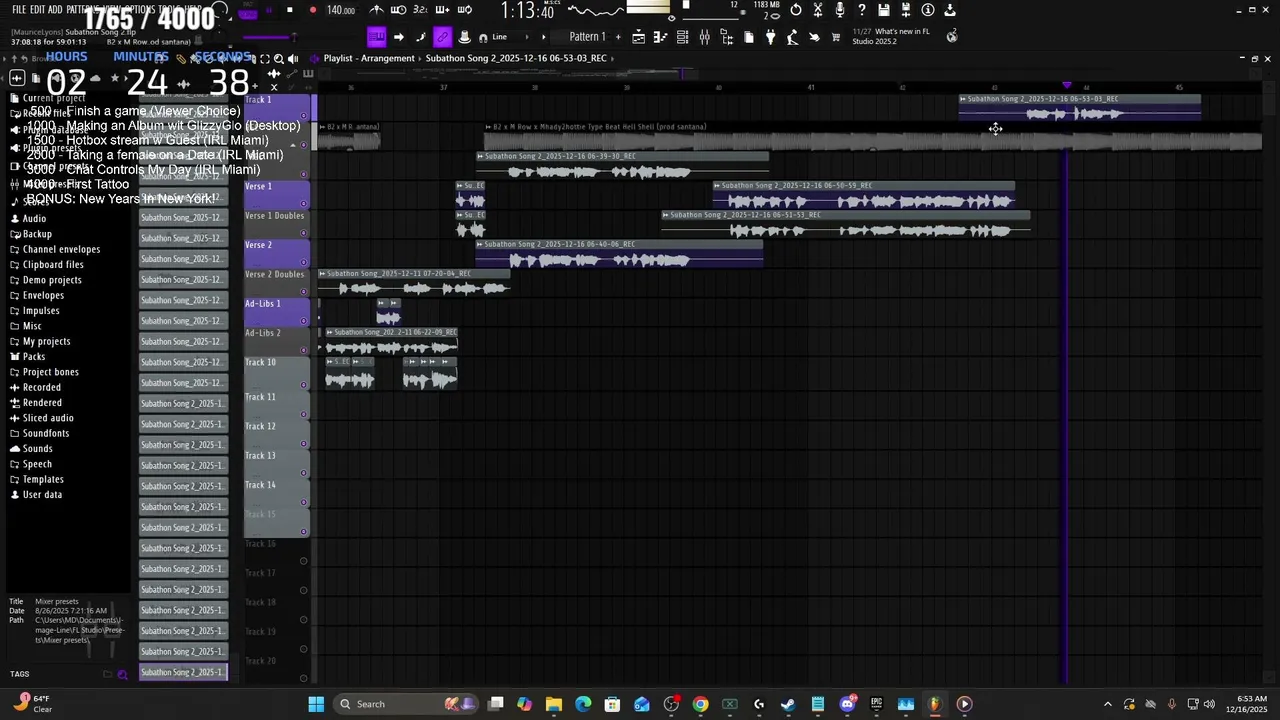Expand the Sliced audio folder
The height and width of the screenshot is (720, 1280).
tap(48, 418)
